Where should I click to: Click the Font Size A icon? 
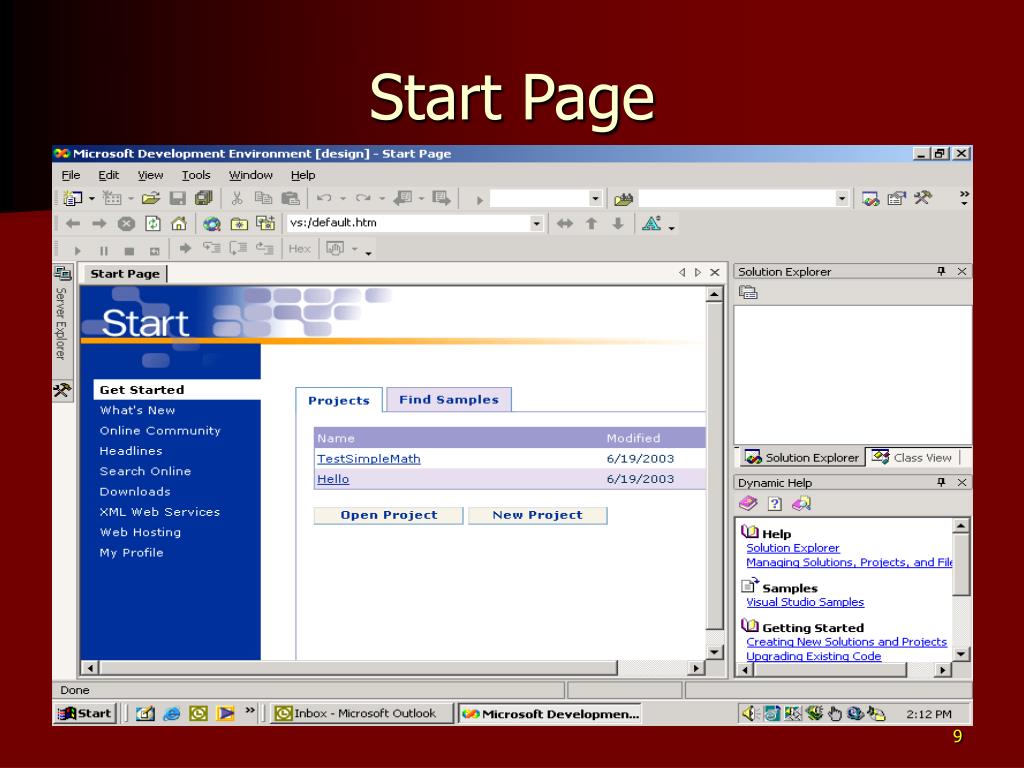click(652, 223)
